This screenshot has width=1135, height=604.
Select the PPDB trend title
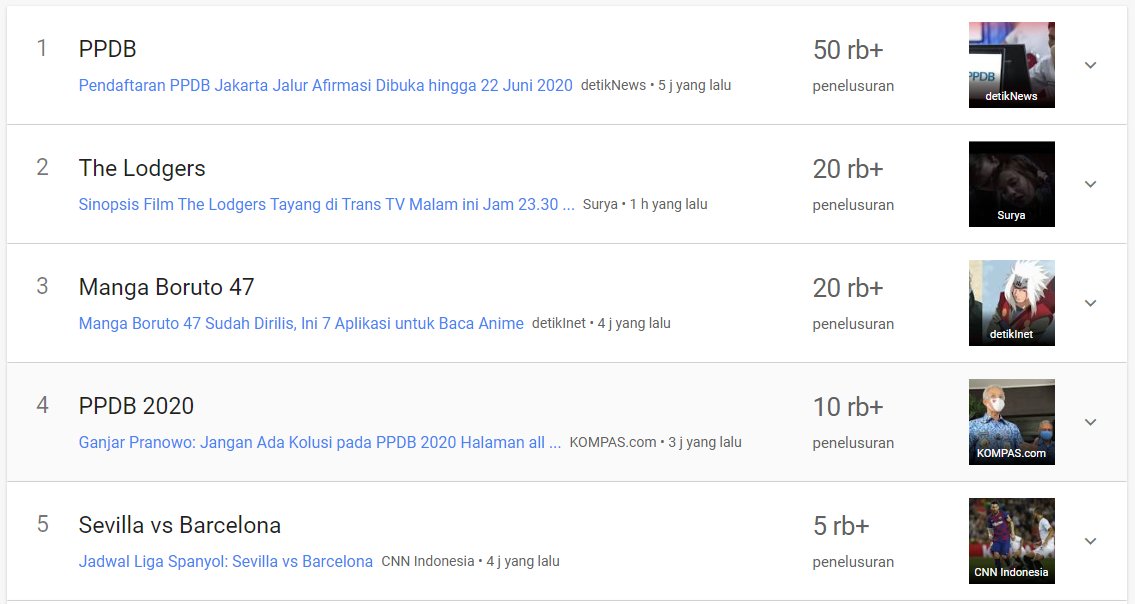[107, 49]
